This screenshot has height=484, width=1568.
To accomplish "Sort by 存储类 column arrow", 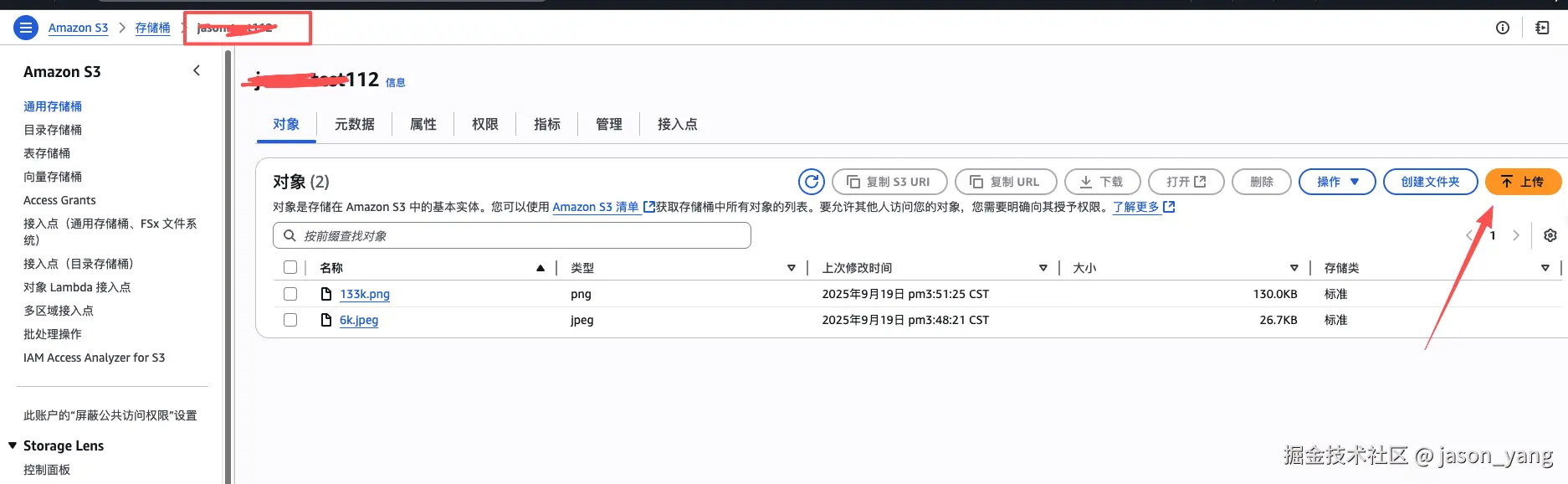I will [1545, 268].
